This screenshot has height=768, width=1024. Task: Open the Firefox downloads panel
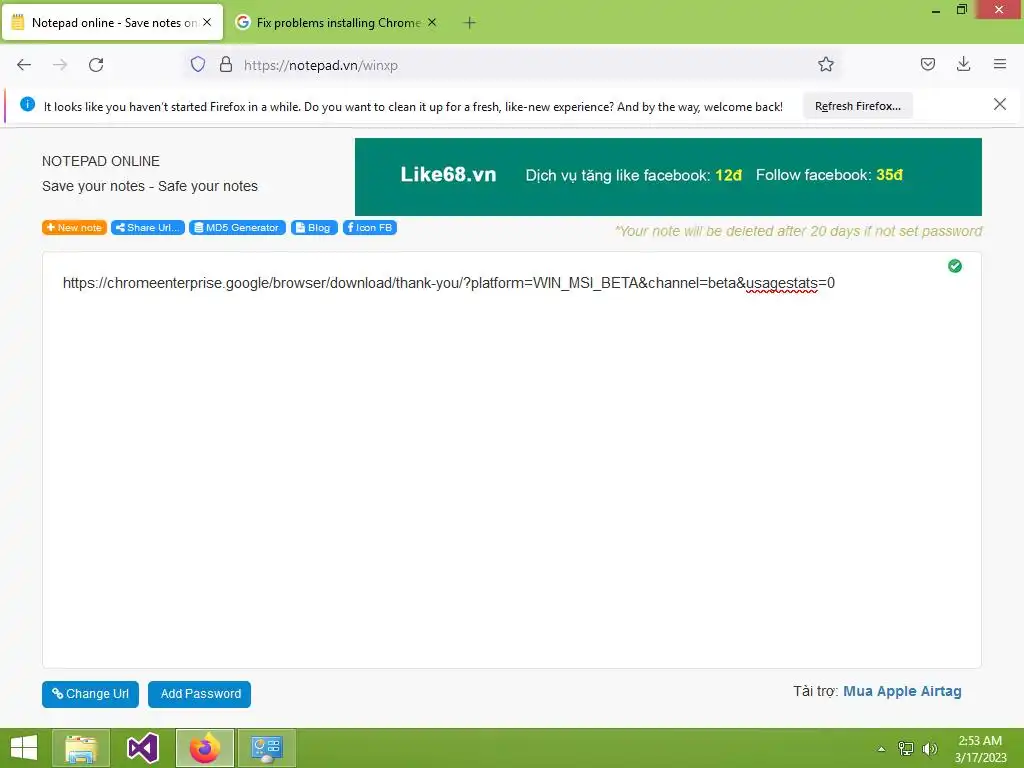(963, 64)
